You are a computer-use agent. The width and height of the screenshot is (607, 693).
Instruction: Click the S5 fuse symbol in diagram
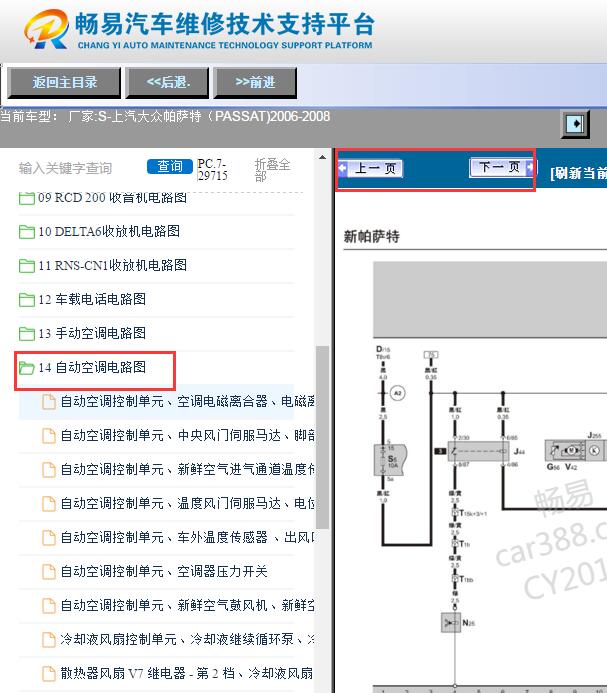pyautogui.click(x=390, y=460)
